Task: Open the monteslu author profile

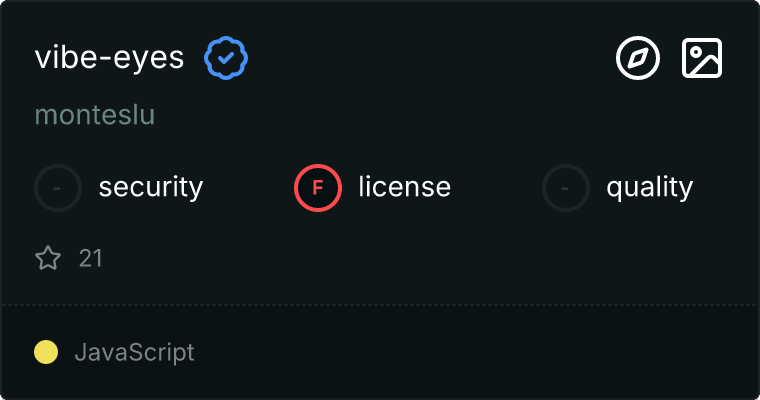Action: click(x=95, y=115)
